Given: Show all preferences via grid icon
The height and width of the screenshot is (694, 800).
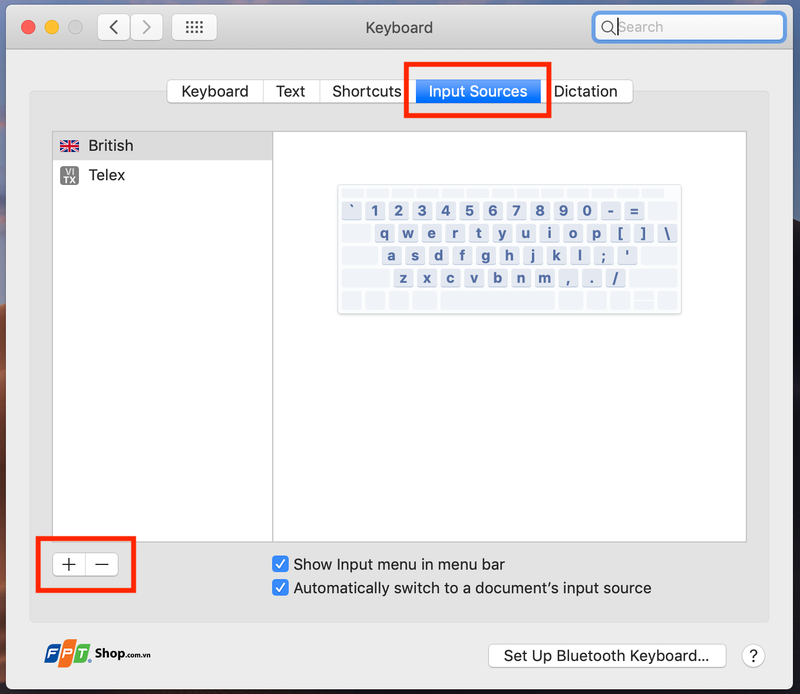Looking at the screenshot, I should pyautogui.click(x=194, y=27).
